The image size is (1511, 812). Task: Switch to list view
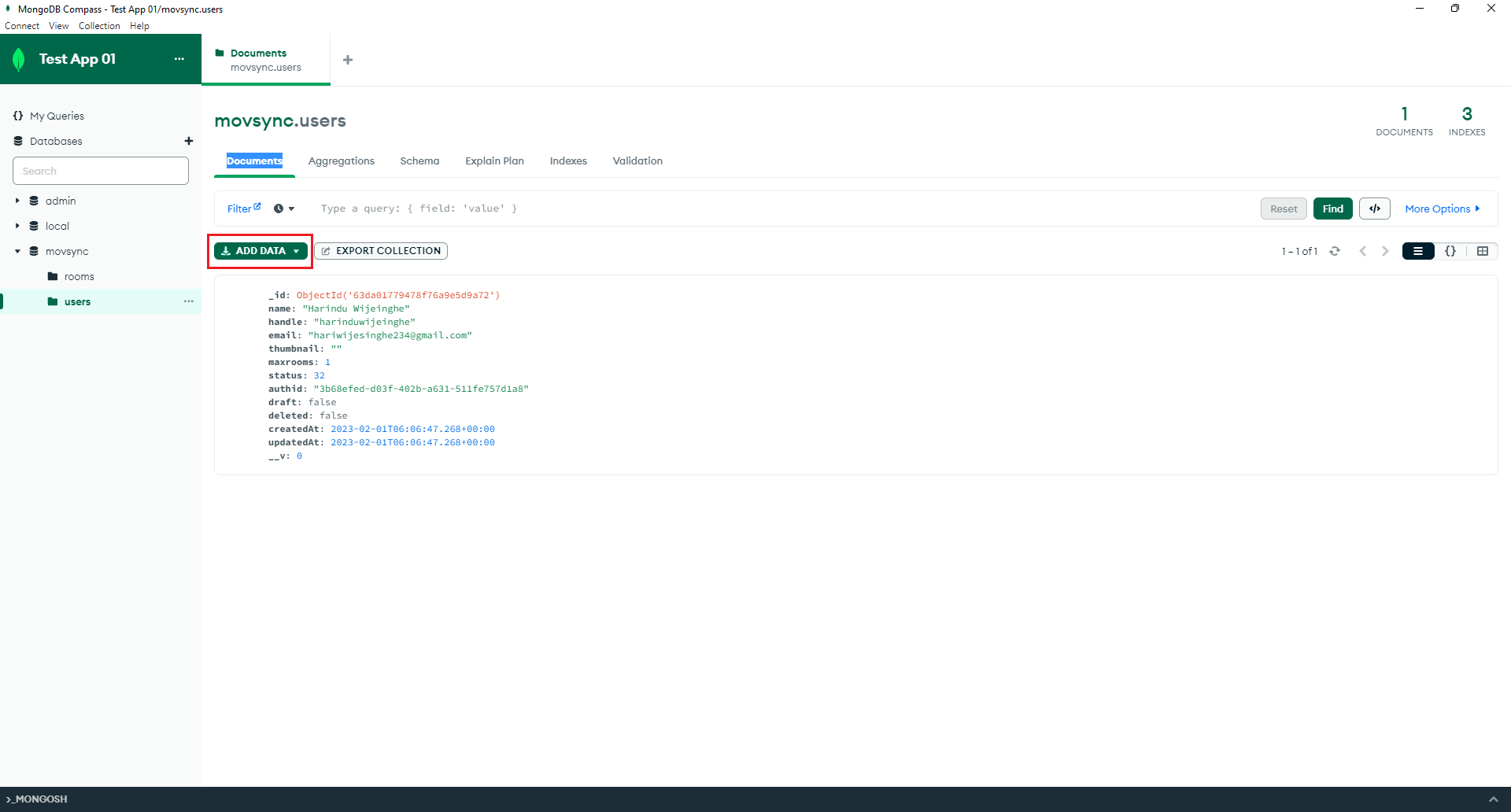[1418, 251]
